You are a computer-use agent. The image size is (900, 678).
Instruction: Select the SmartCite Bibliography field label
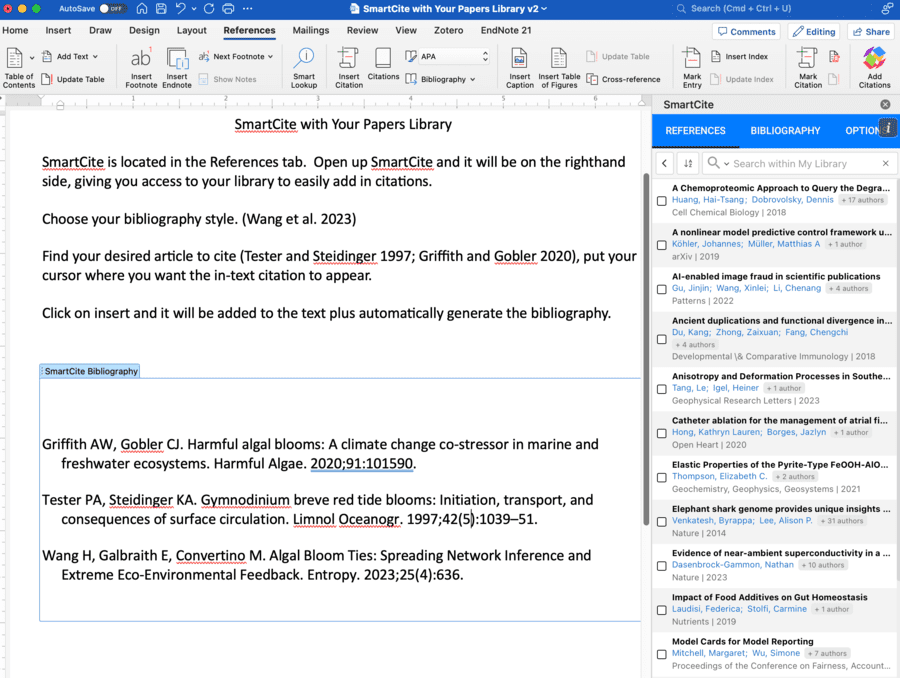pos(90,371)
